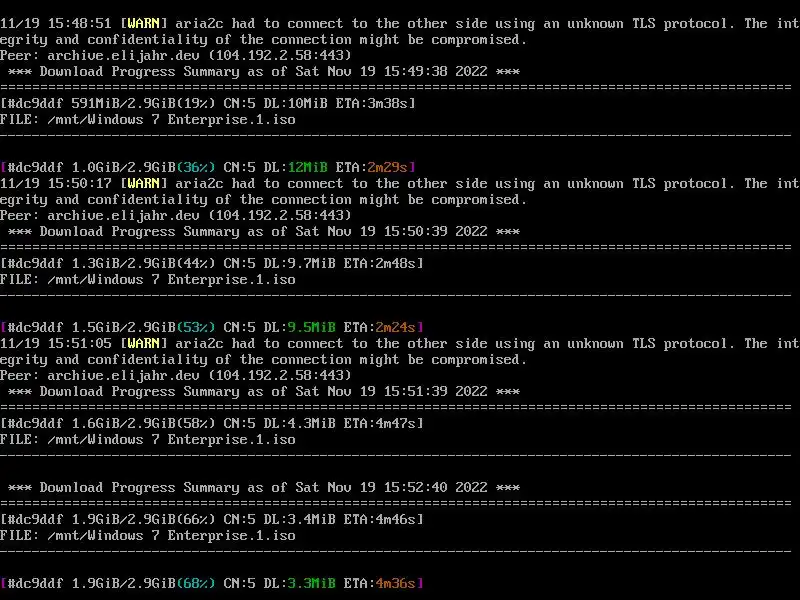Select the green DL:3.3MiB speed

click(x=299, y=583)
